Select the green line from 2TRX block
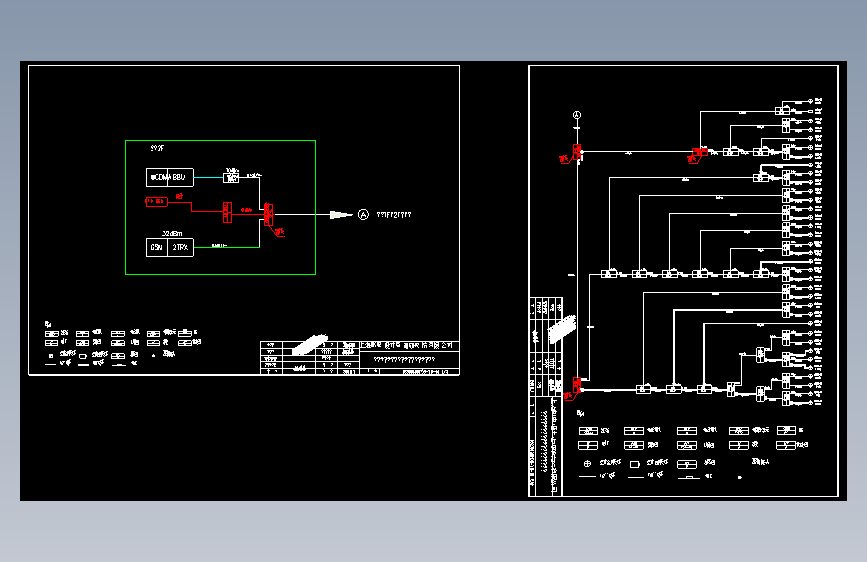 [227, 247]
